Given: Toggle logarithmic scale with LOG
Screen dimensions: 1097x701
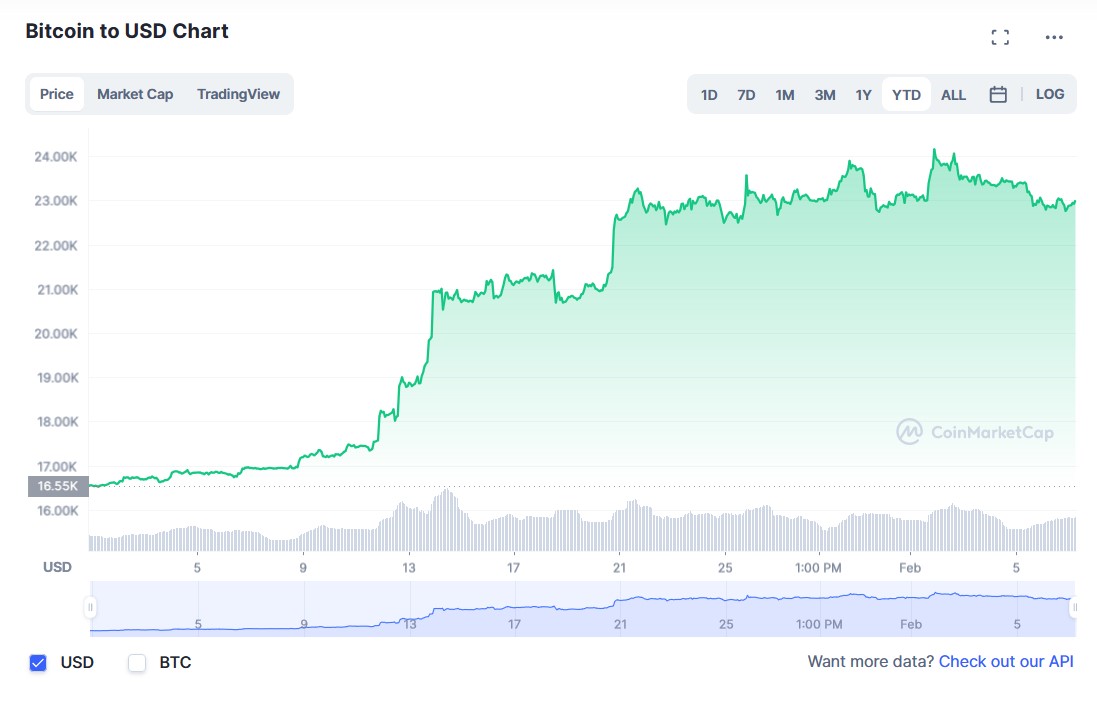Looking at the screenshot, I should coord(1049,94).
